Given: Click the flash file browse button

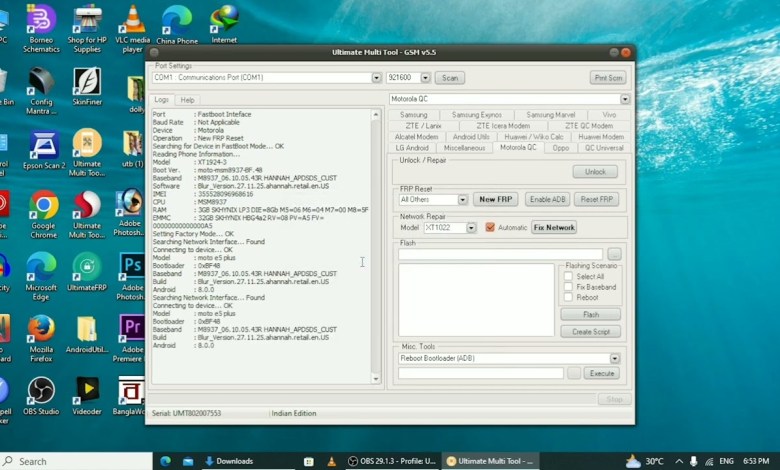Looking at the screenshot, I should click(614, 255).
